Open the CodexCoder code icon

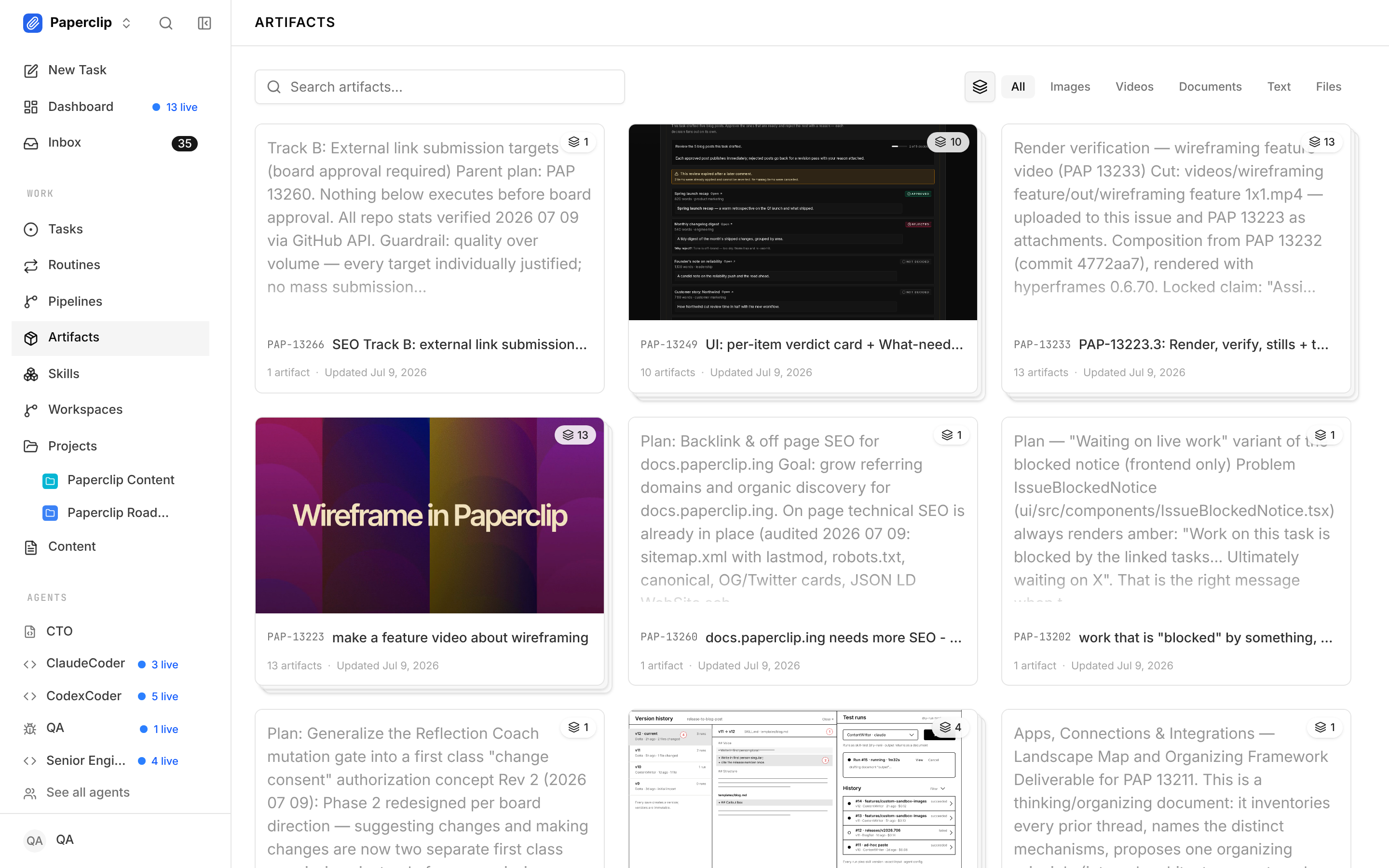click(30, 696)
